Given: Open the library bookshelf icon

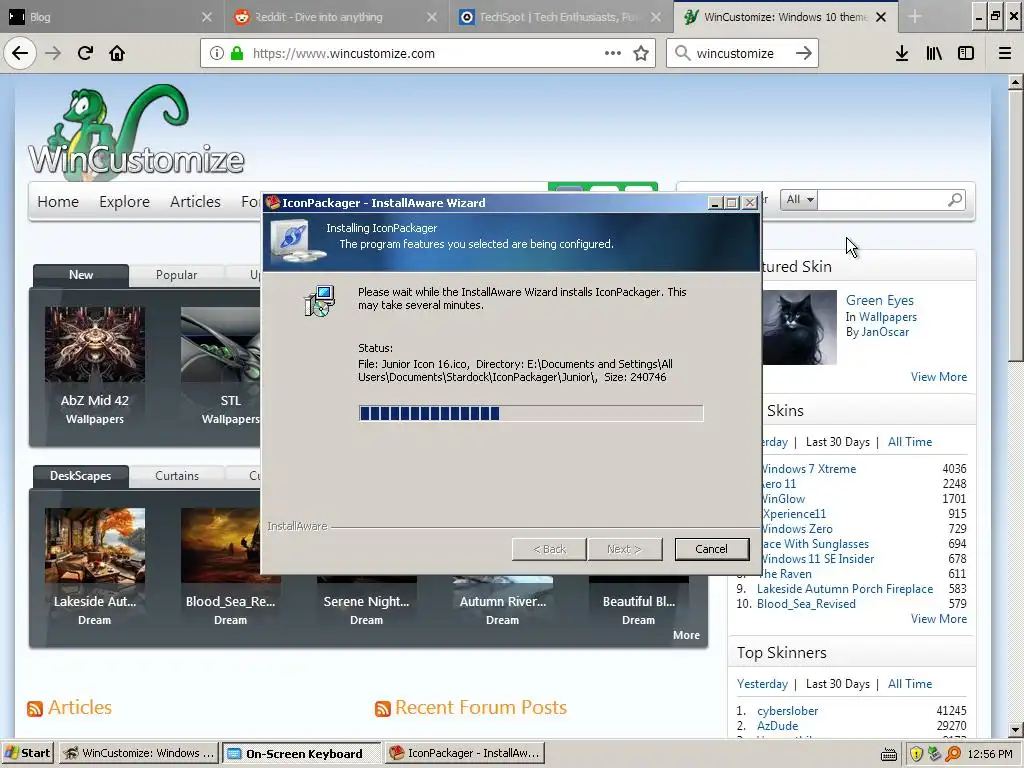Looking at the screenshot, I should [x=934, y=53].
